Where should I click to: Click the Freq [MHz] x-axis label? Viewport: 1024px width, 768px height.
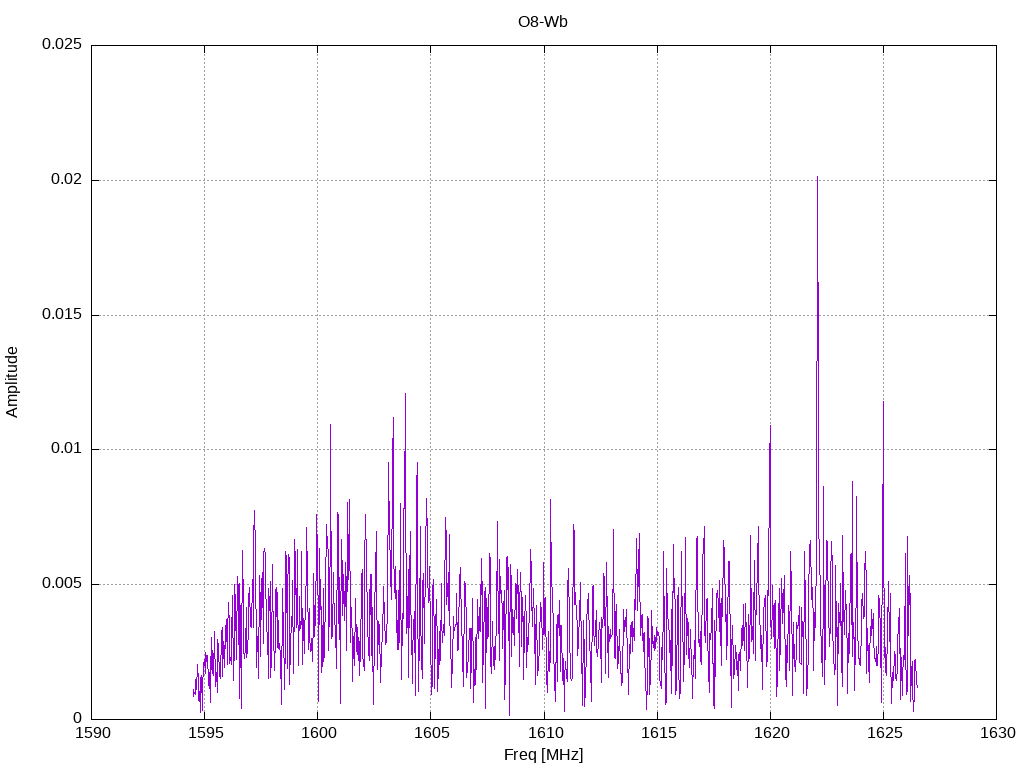543,754
